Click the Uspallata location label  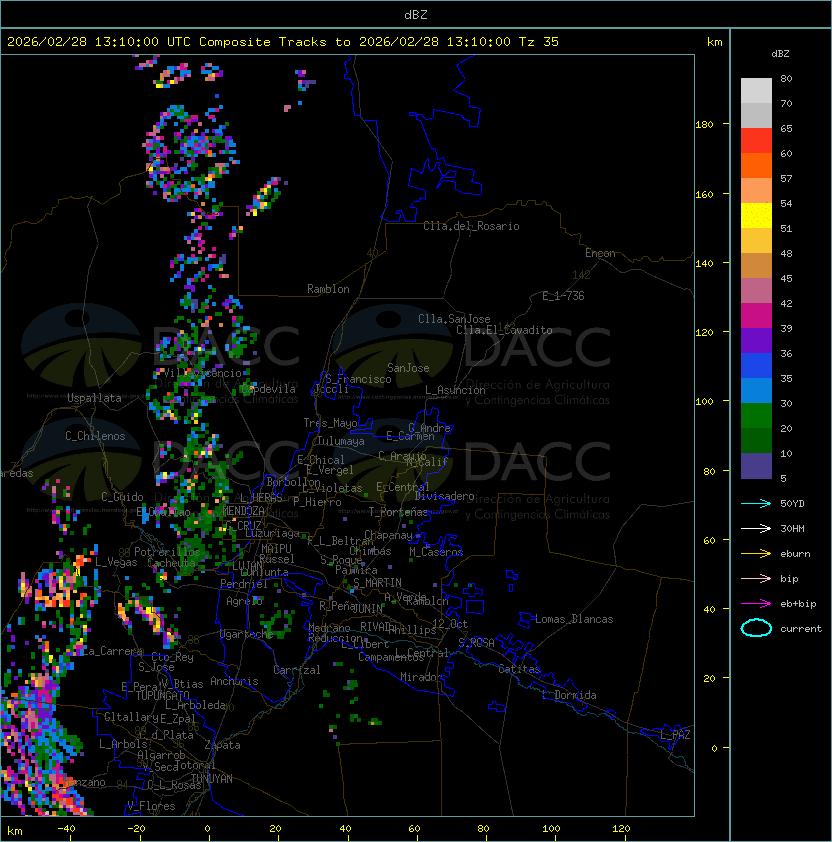pos(94,398)
